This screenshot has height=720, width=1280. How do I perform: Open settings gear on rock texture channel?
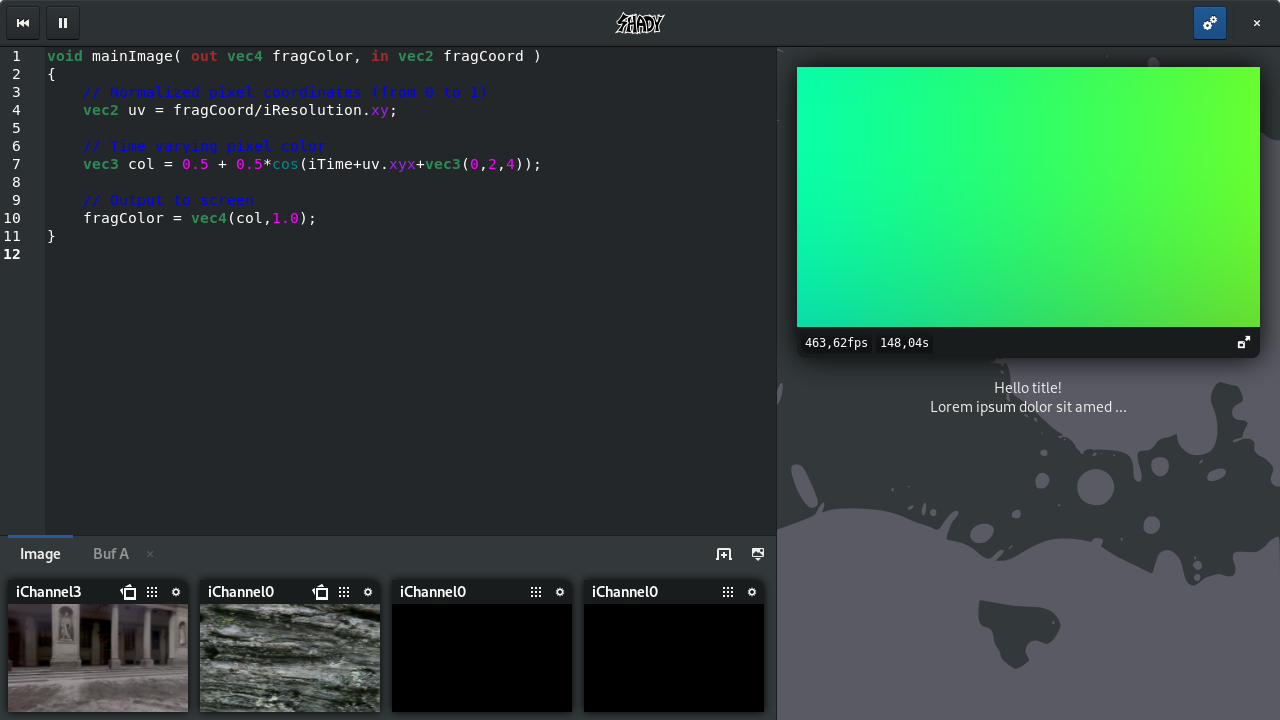coord(368,592)
